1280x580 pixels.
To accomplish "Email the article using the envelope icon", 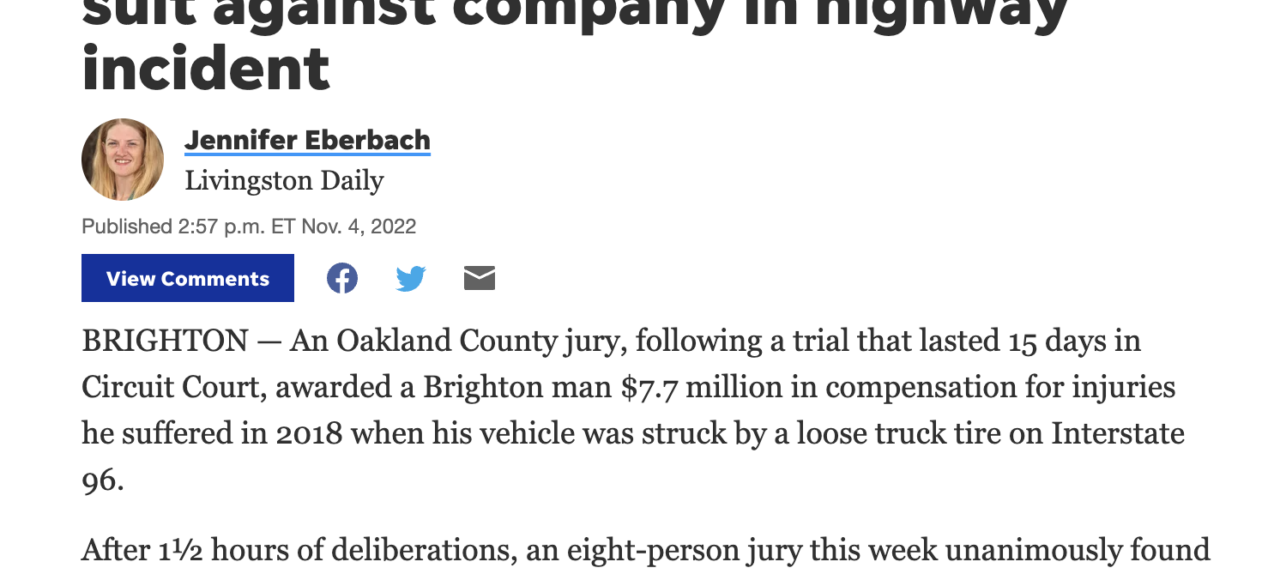I will click(x=480, y=278).
